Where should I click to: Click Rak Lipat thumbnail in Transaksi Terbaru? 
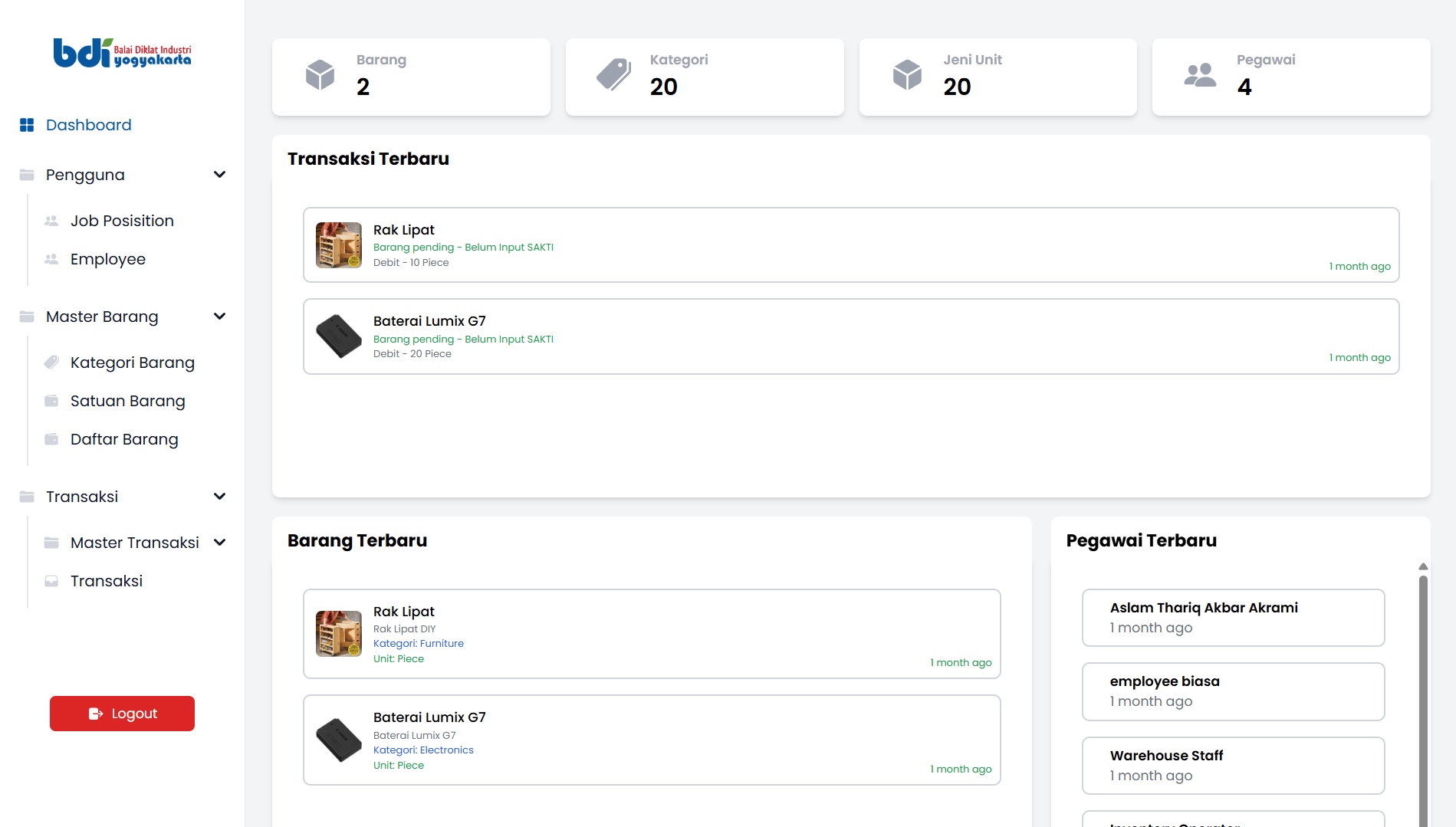tap(339, 245)
